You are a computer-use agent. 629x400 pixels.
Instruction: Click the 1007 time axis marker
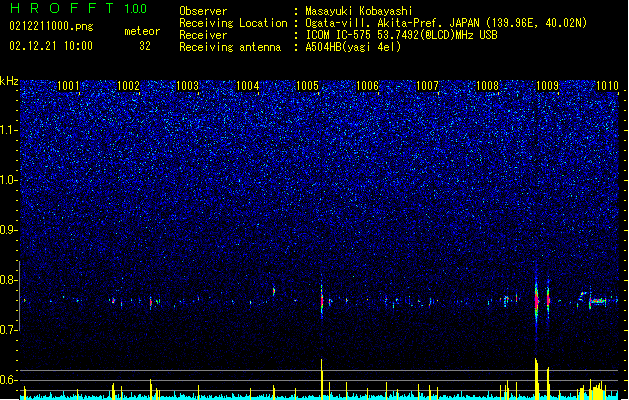point(428,86)
